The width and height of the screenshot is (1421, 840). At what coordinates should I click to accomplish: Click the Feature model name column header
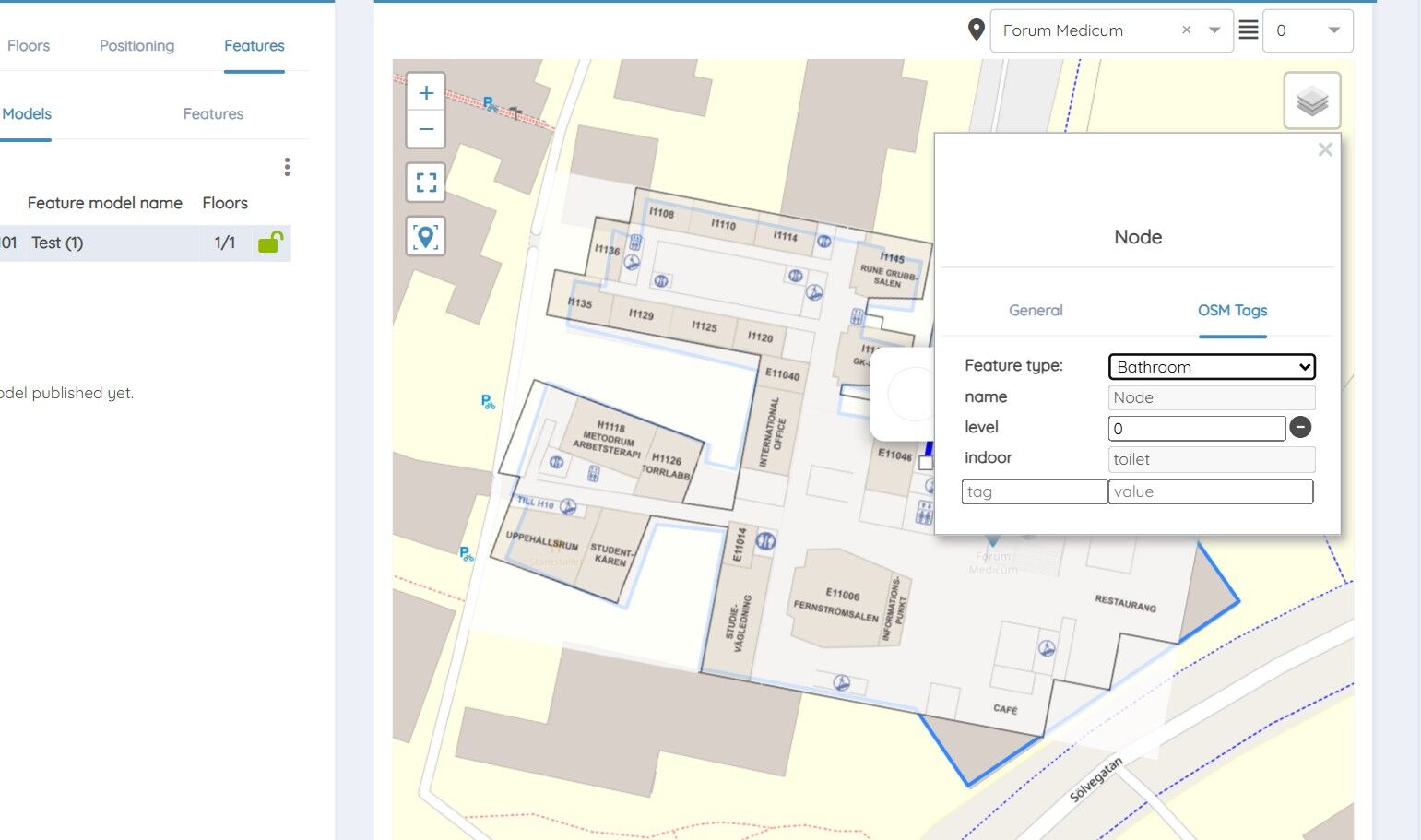105,203
